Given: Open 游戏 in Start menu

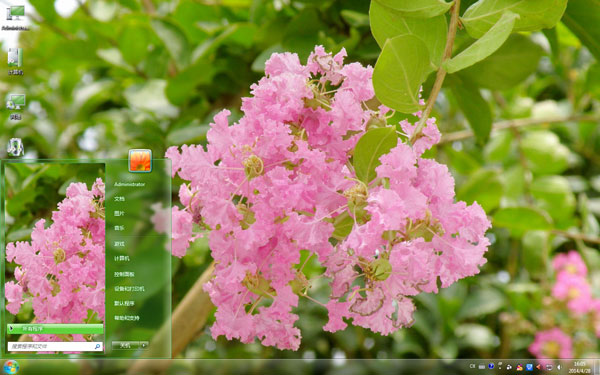Looking at the screenshot, I should (x=119, y=244).
